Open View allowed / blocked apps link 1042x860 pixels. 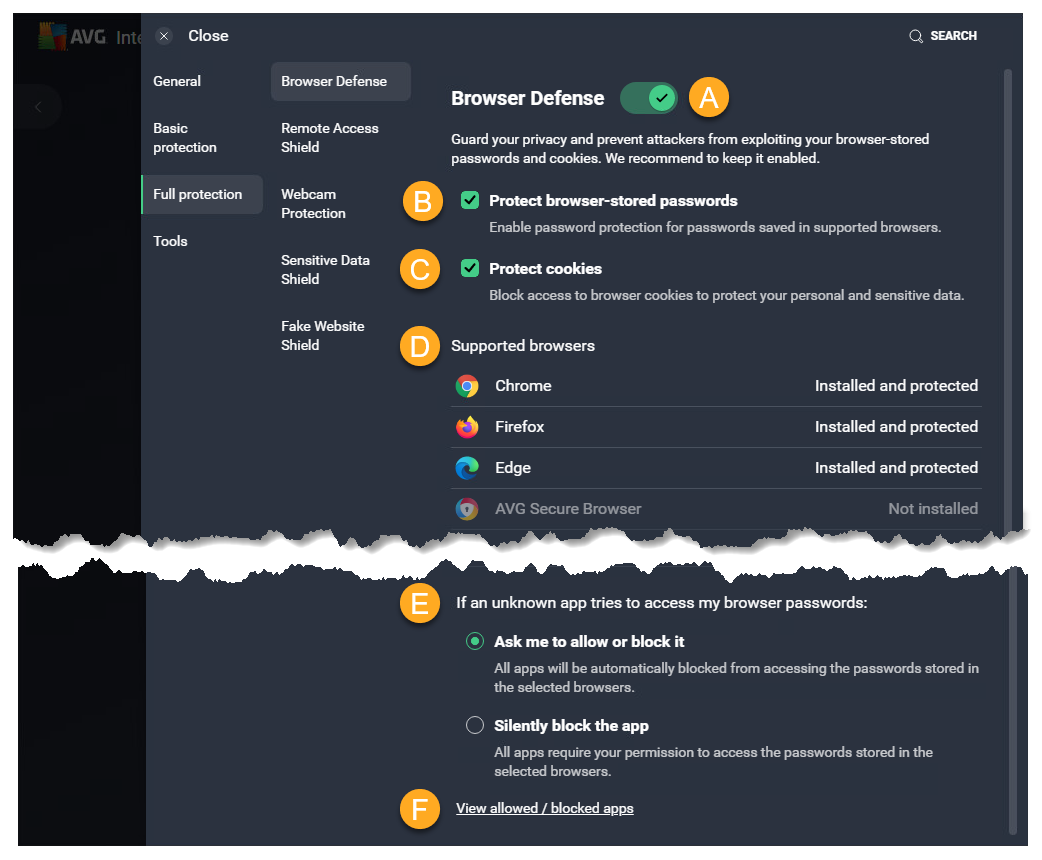(x=545, y=808)
